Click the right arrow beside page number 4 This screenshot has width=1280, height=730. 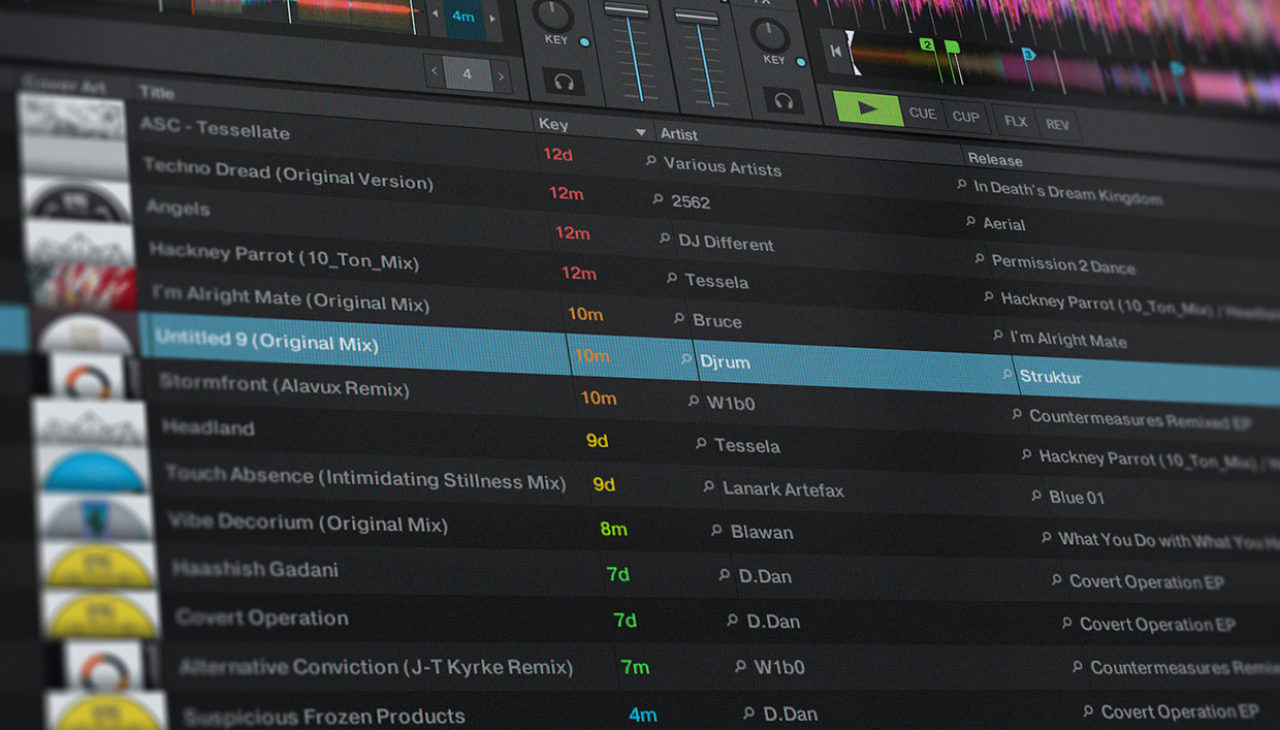point(499,75)
